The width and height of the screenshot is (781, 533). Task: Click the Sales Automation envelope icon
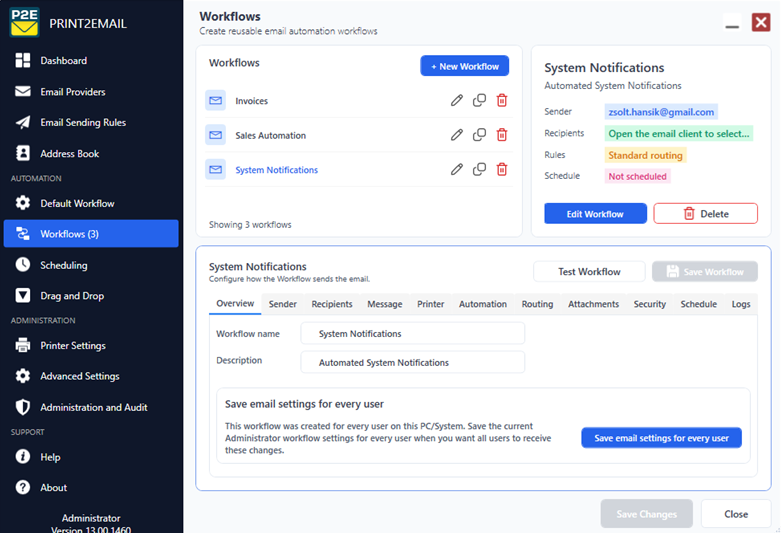click(x=216, y=135)
